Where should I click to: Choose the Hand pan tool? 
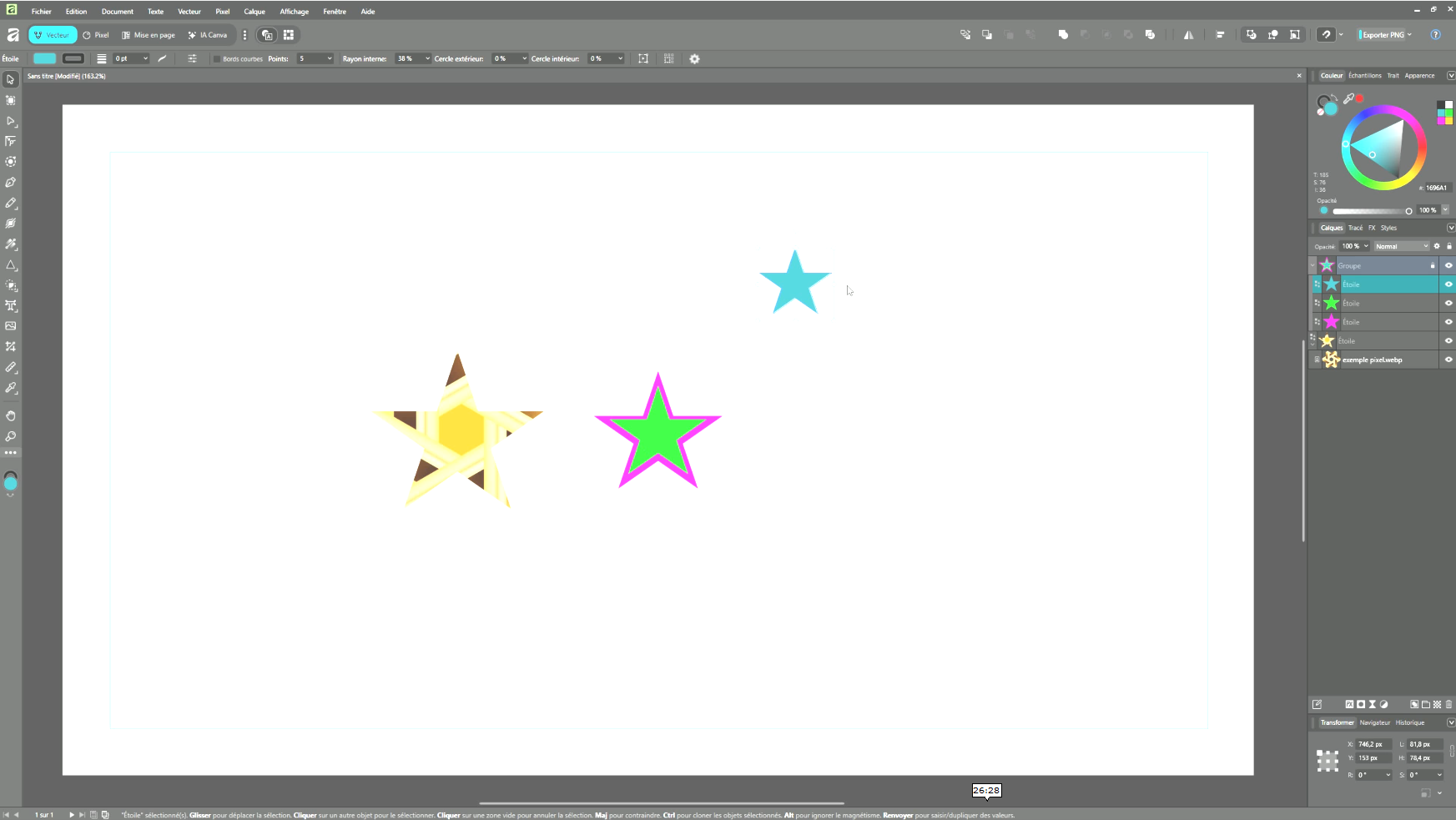coord(11,415)
